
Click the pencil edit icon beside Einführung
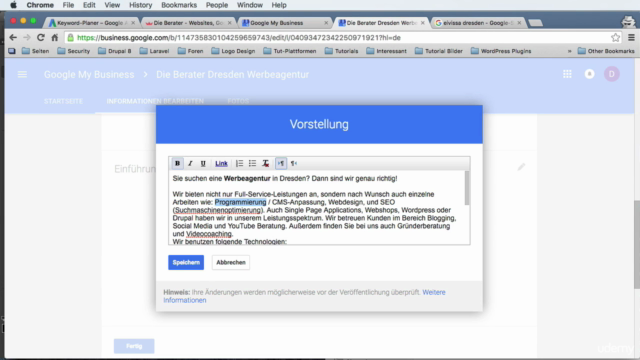pyautogui.click(x=521, y=167)
